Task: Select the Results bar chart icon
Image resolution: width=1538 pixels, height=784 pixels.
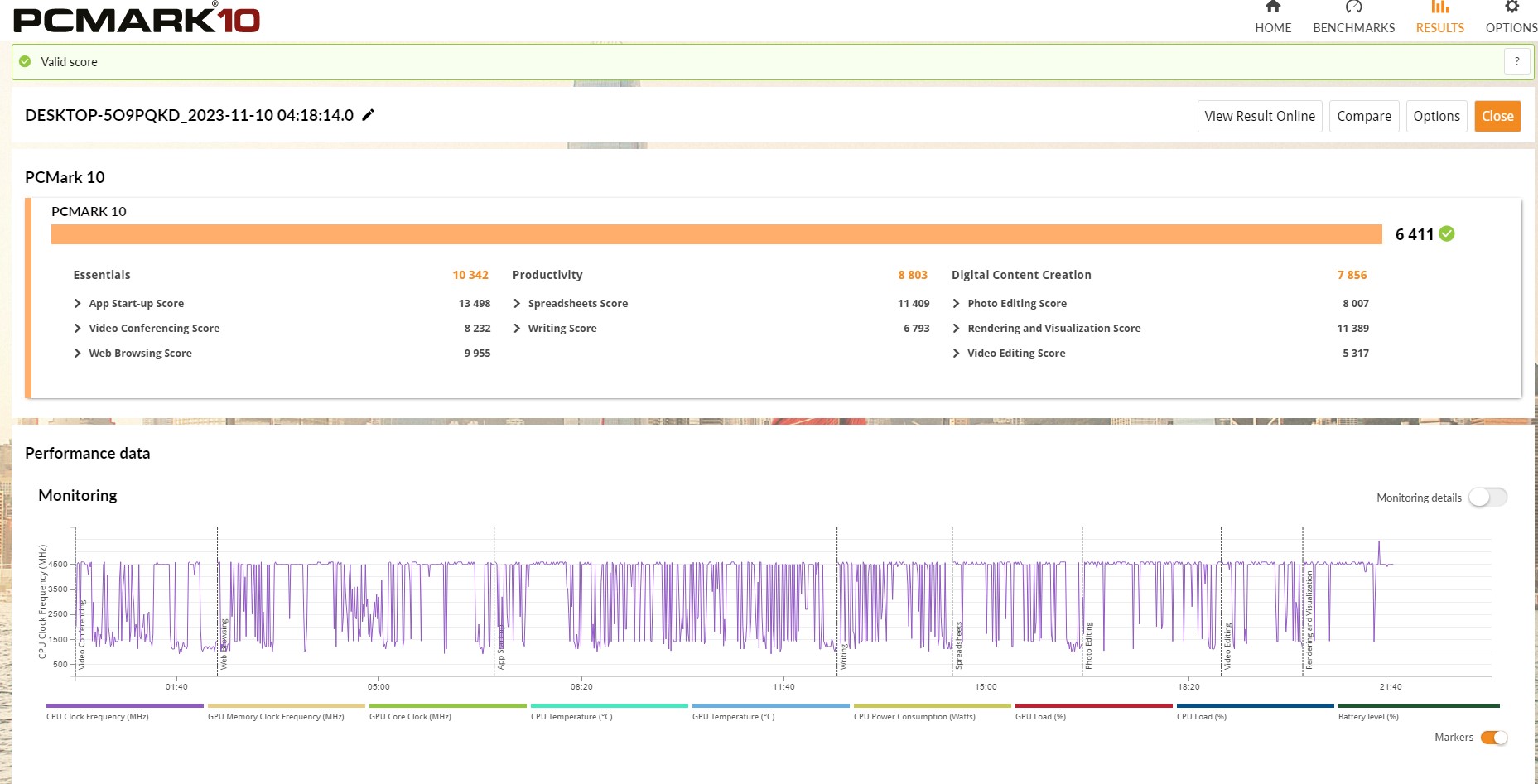Action: pyautogui.click(x=1439, y=7)
